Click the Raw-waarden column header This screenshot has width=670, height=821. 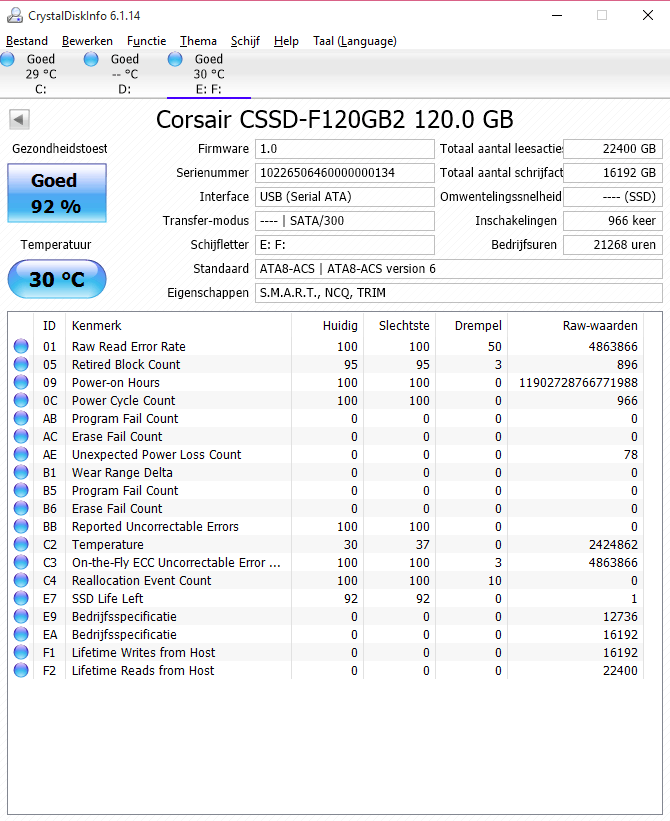pos(576,326)
